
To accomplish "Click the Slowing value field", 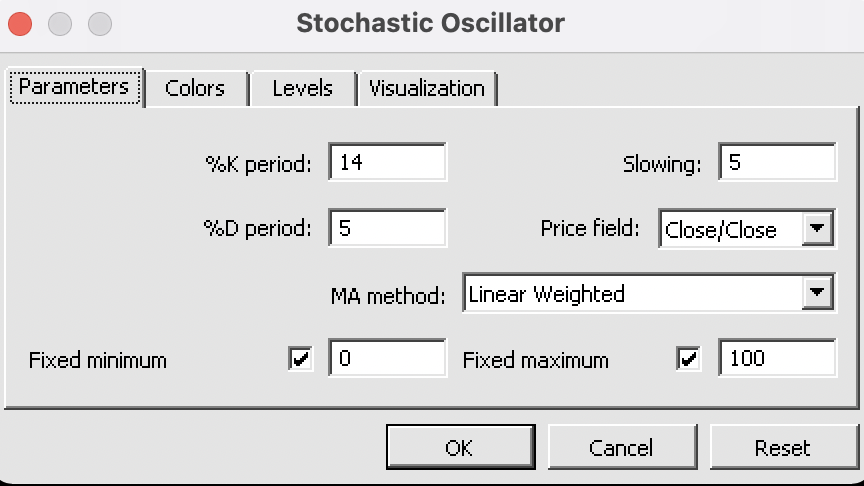I will click(777, 163).
